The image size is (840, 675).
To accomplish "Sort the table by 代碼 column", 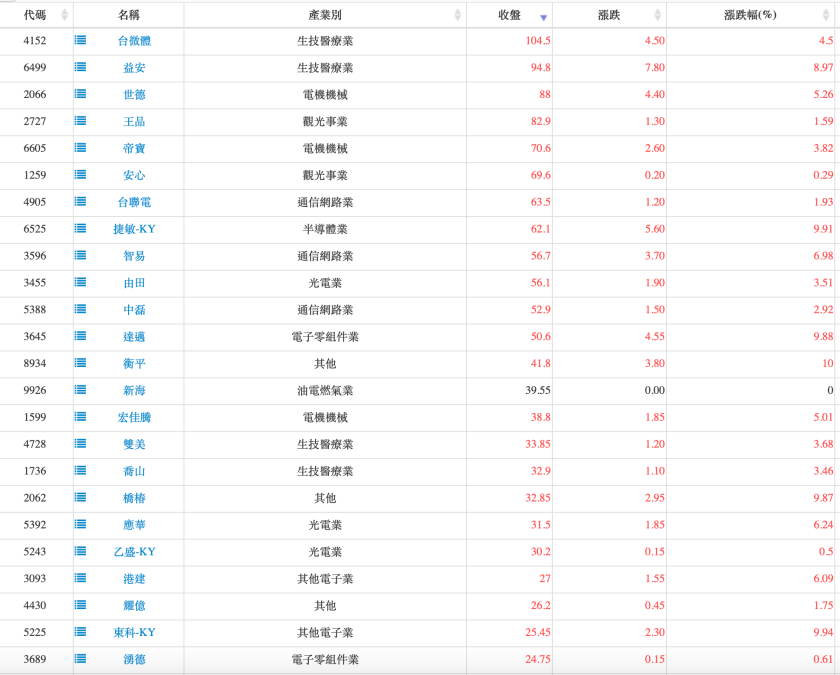I will [x=36, y=15].
